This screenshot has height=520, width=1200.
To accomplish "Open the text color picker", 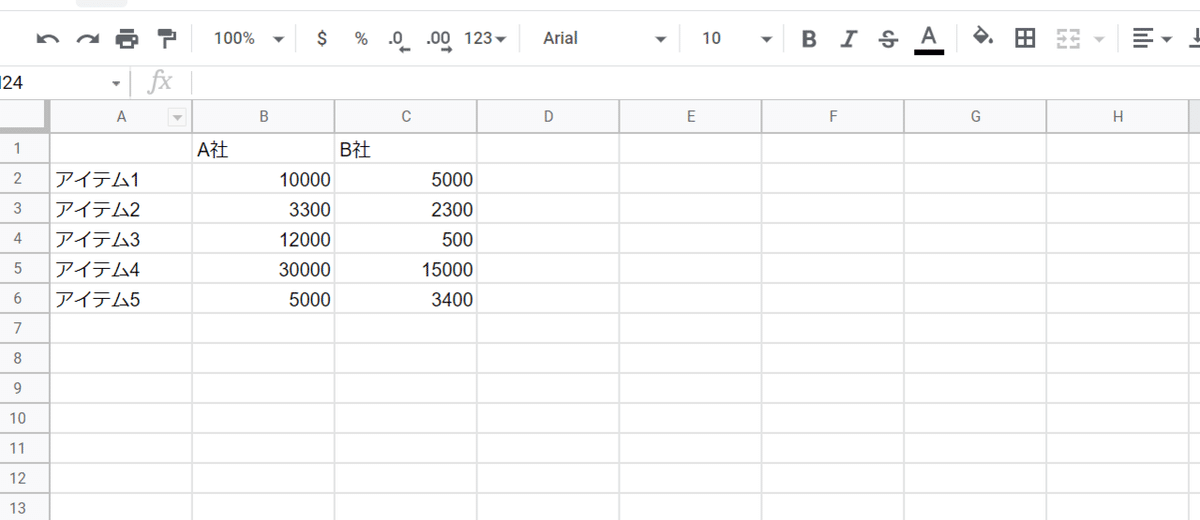I will 929,39.
